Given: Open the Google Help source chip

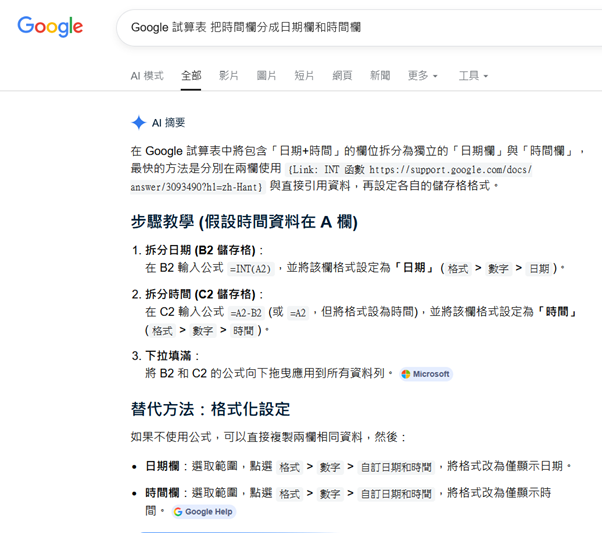Looking at the screenshot, I should point(203,512).
